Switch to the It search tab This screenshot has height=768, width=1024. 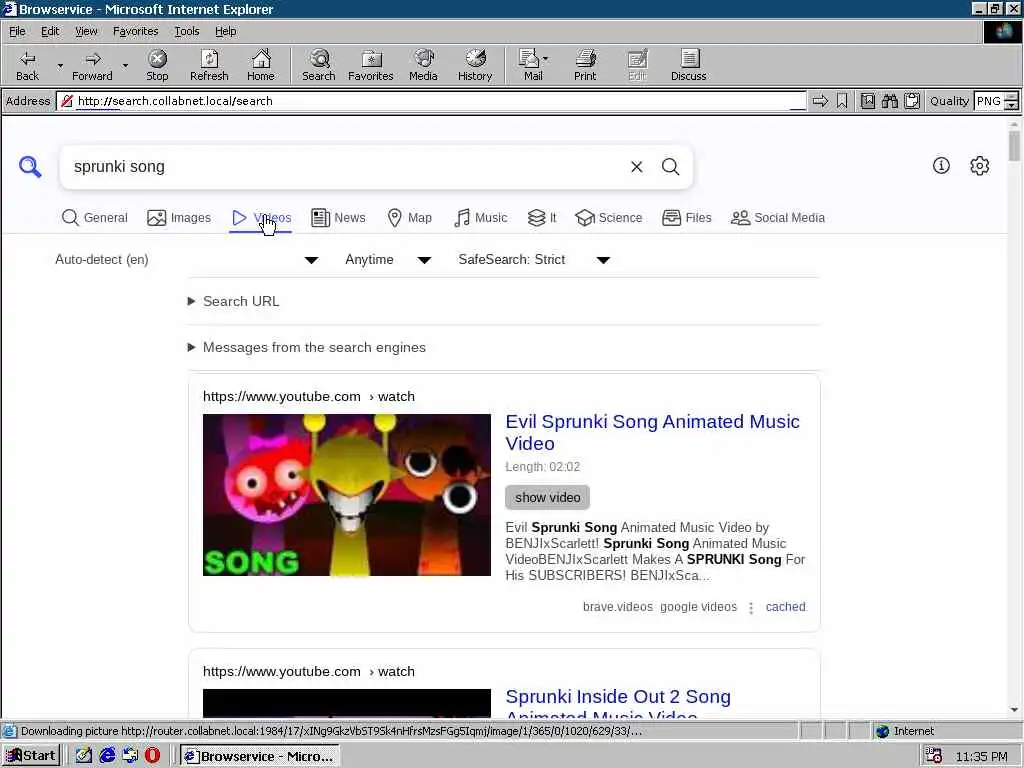(541, 217)
